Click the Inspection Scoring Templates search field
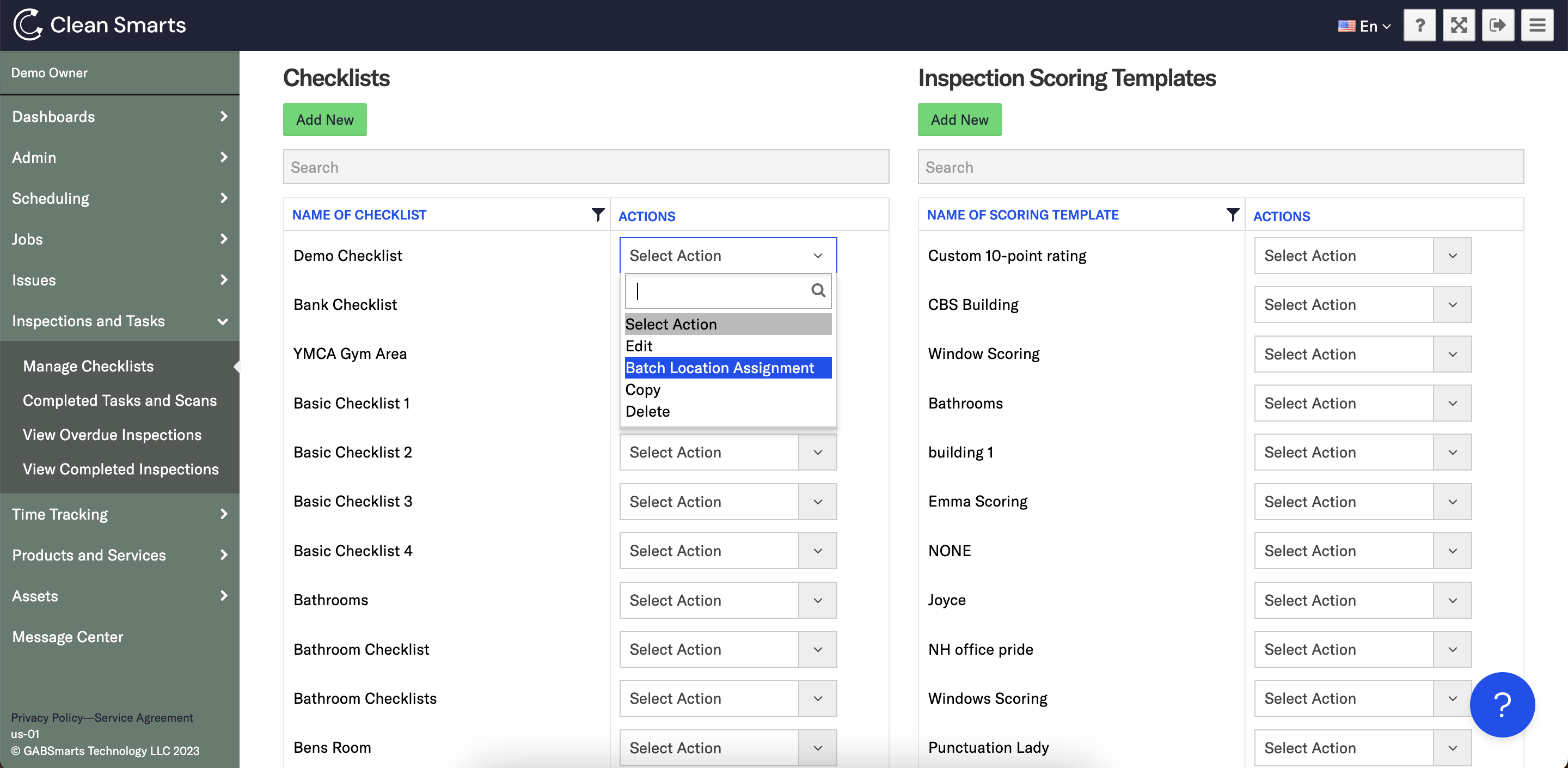The width and height of the screenshot is (1568, 768). pyautogui.click(x=1221, y=167)
